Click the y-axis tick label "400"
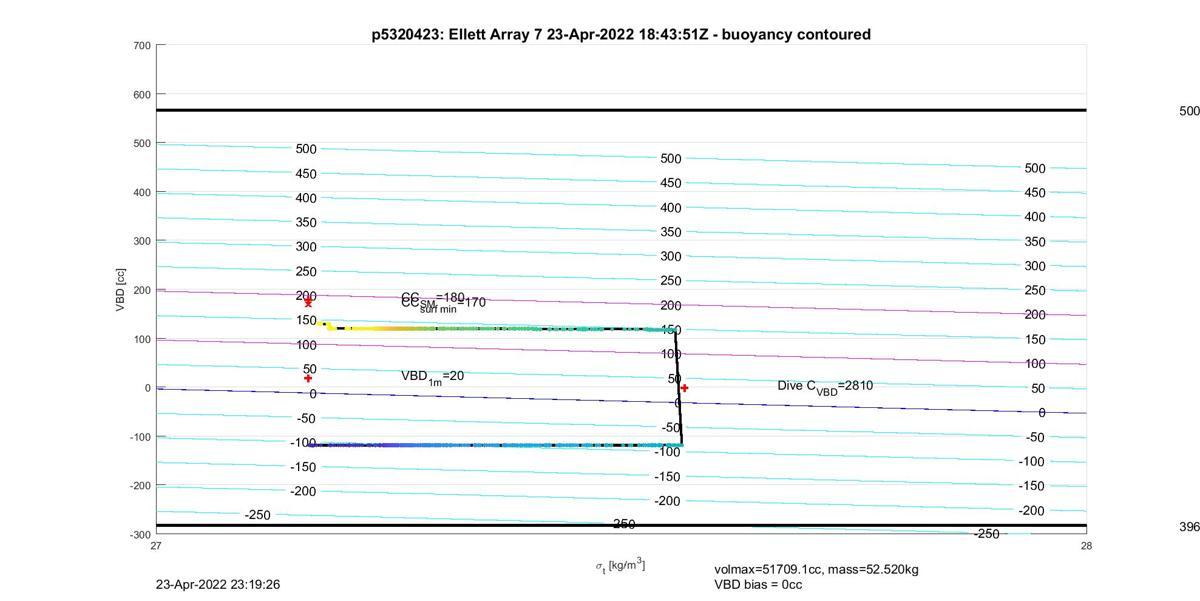The height and width of the screenshot is (601, 1200). pos(141,193)
